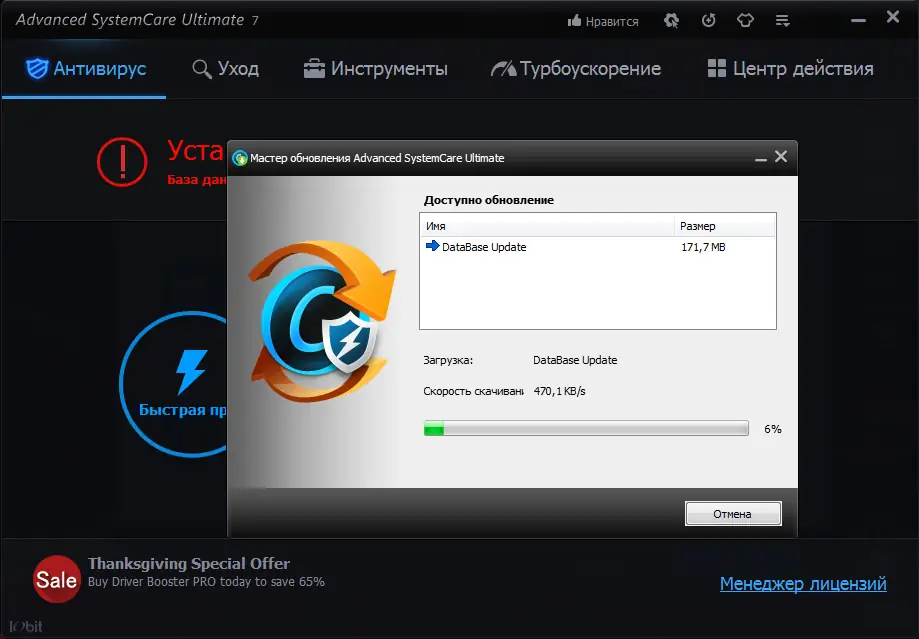919x639 pixels.
Task: Click the Размер column header
Action: (x=725, y=226)
